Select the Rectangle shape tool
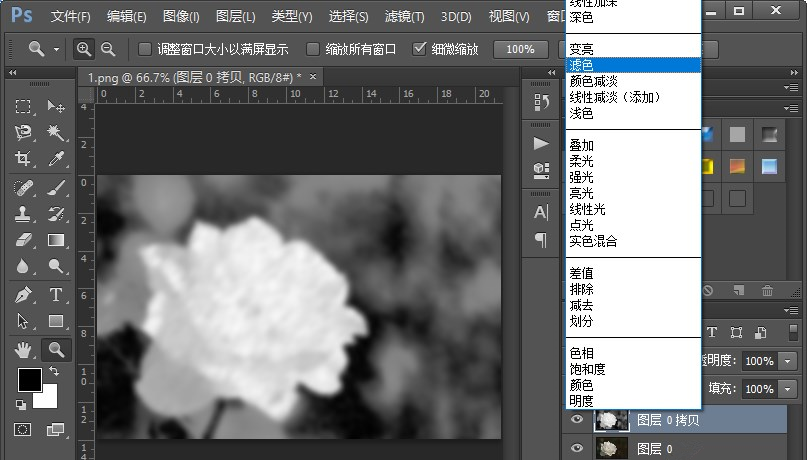The width and height of the screenshot is (807, 460). click(x=56, y=321)
